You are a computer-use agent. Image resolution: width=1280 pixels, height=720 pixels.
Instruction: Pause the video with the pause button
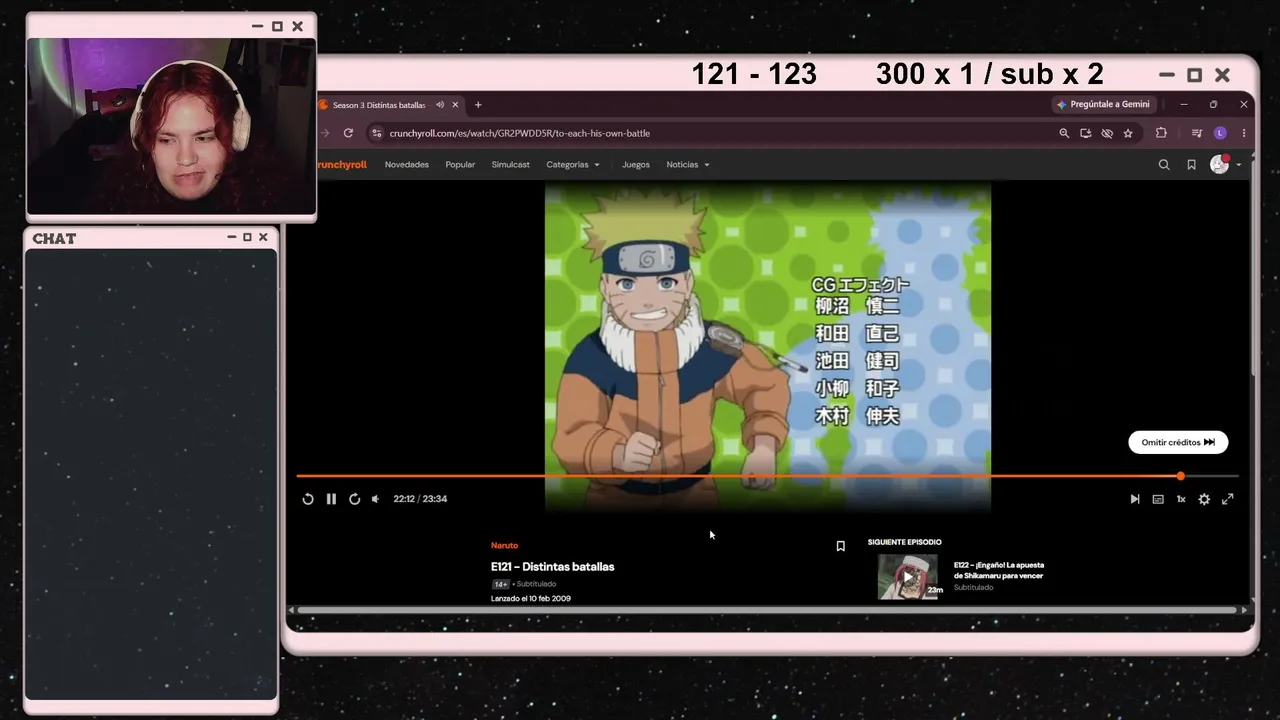coord(331,499)
